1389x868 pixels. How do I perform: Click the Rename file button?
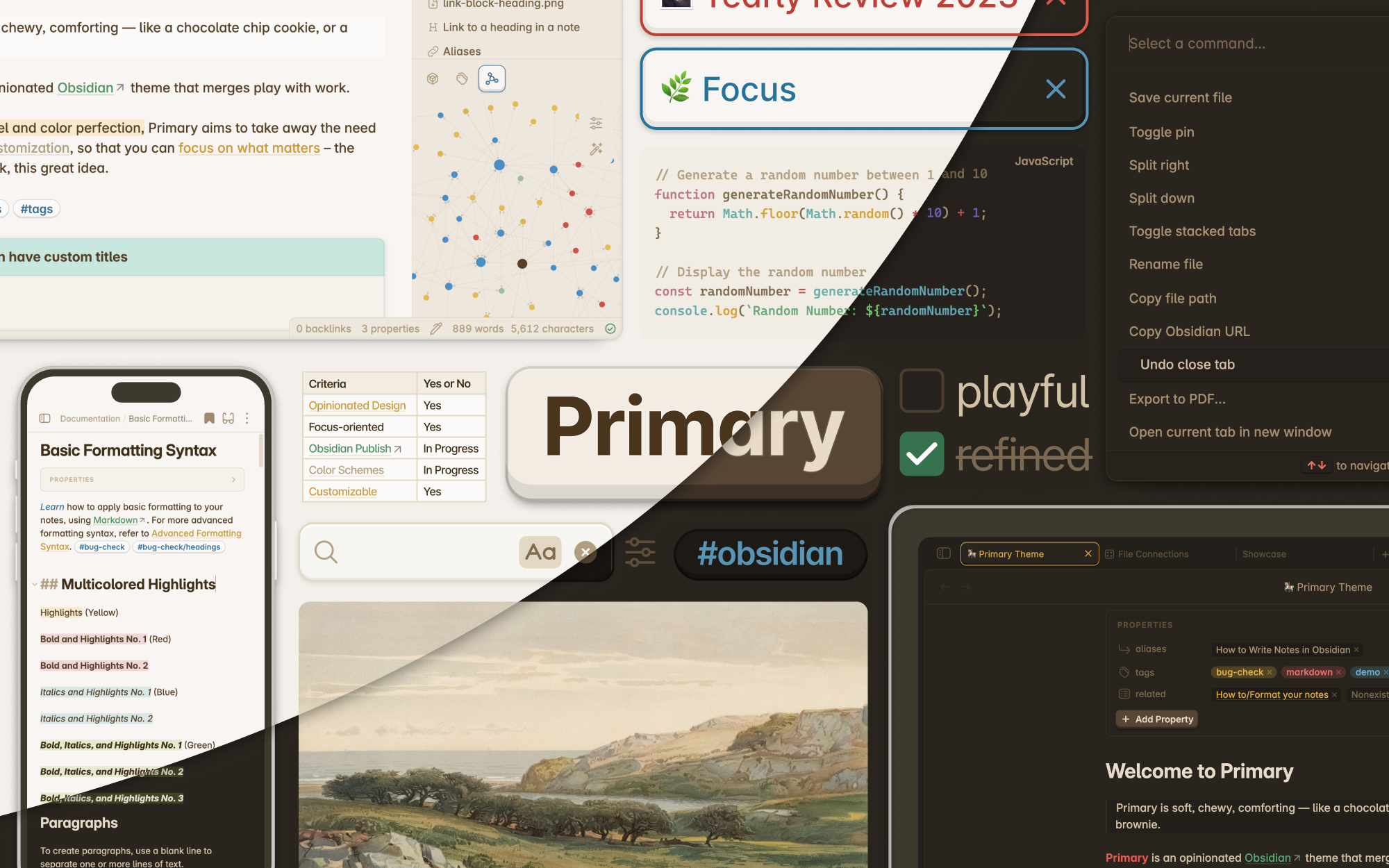click(x=1166, y=264)
